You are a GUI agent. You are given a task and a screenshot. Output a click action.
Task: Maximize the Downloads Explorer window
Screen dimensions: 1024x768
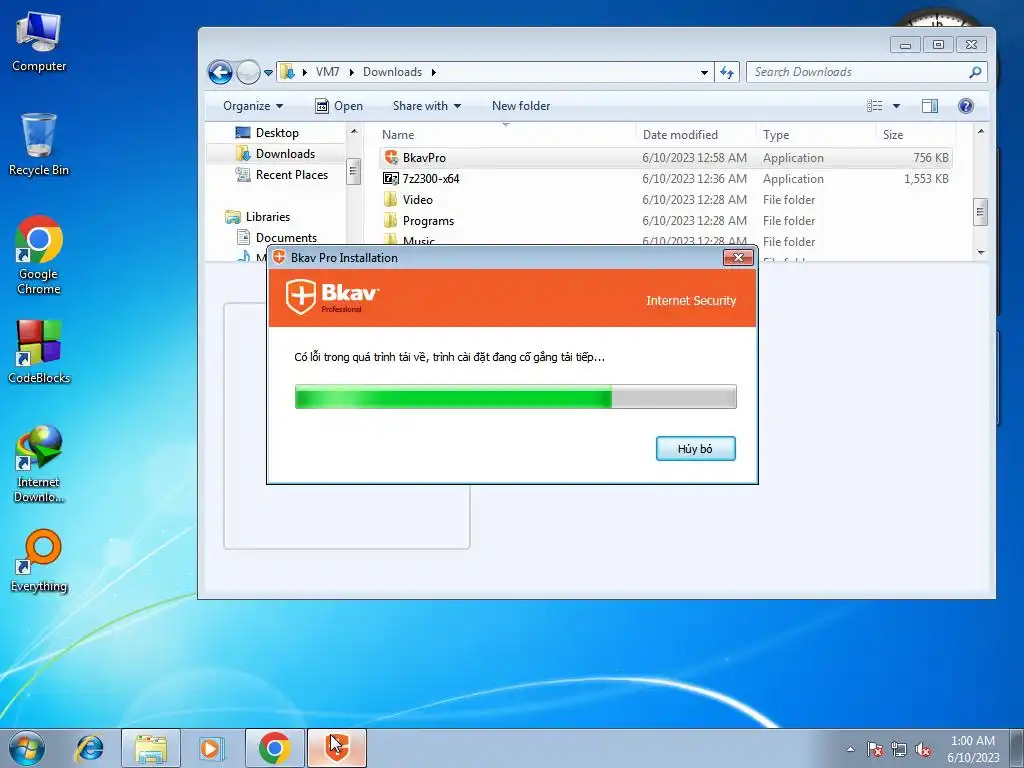(x=938, y=44)
